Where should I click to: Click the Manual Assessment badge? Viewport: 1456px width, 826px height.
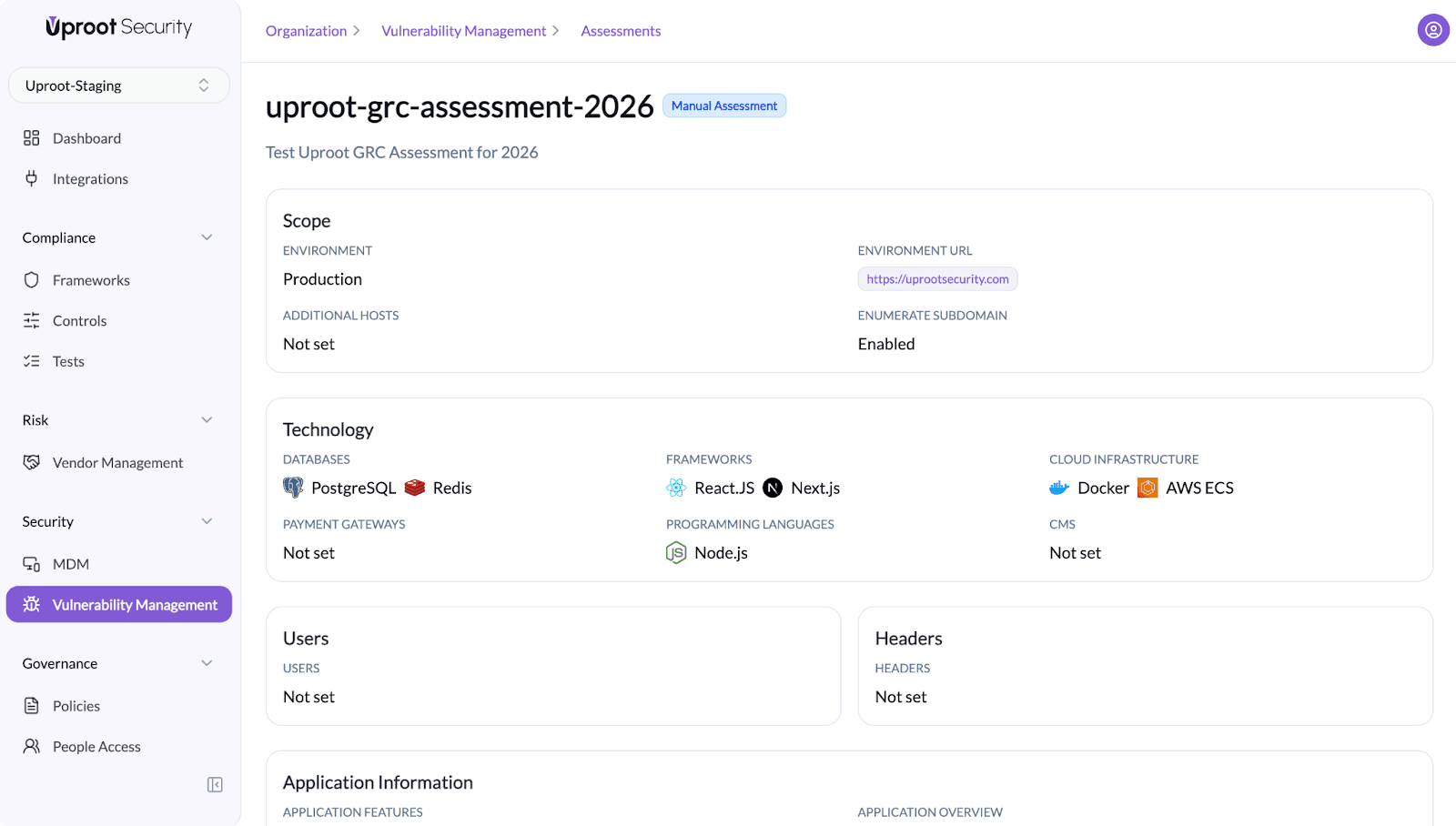point(724,106)
